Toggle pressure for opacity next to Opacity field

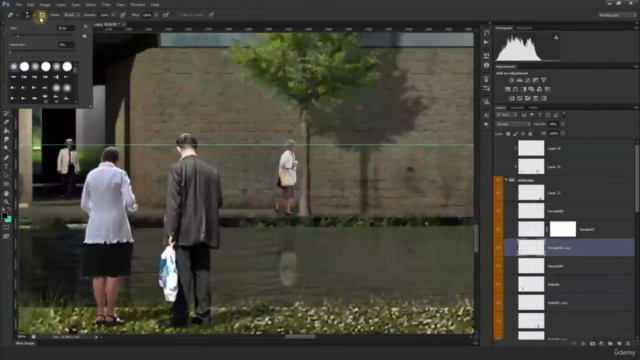pos(122,15)
